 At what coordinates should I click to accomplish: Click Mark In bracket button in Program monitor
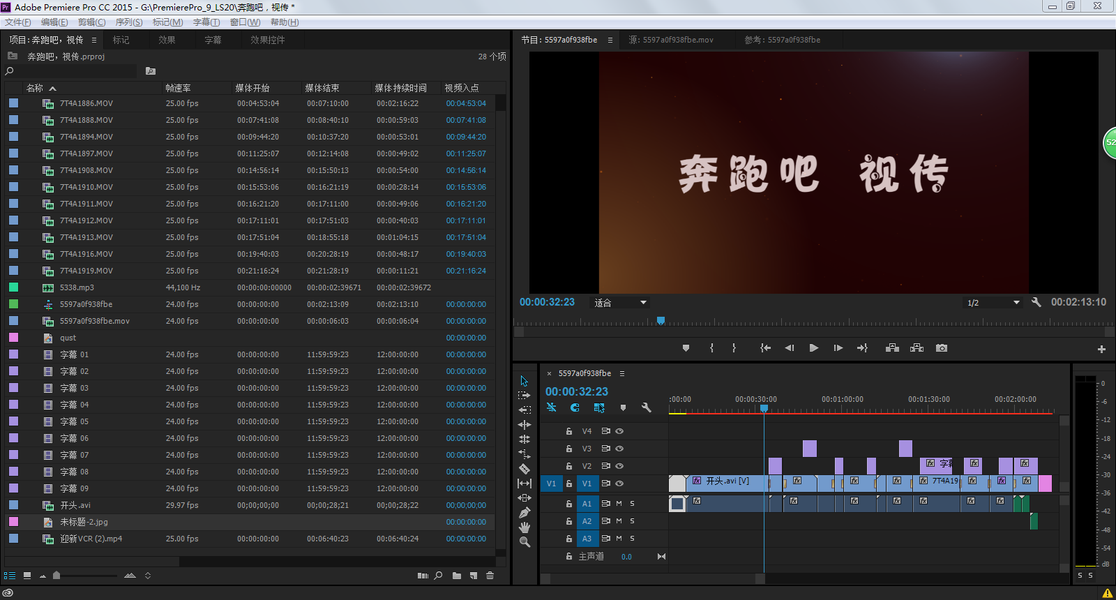711,348
